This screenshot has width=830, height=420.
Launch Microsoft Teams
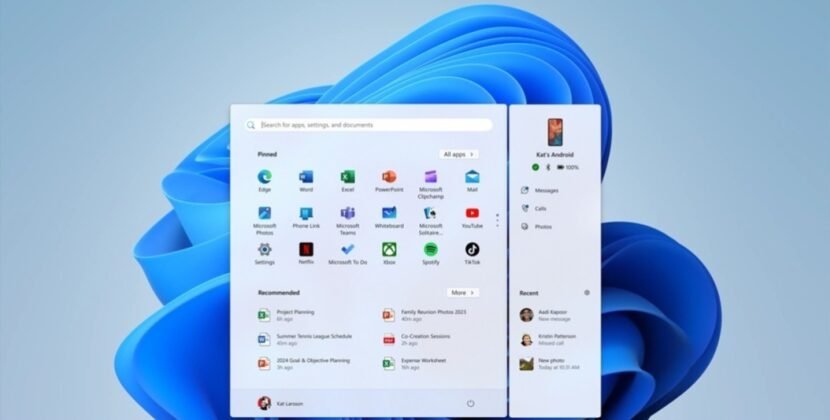point(348,220)
